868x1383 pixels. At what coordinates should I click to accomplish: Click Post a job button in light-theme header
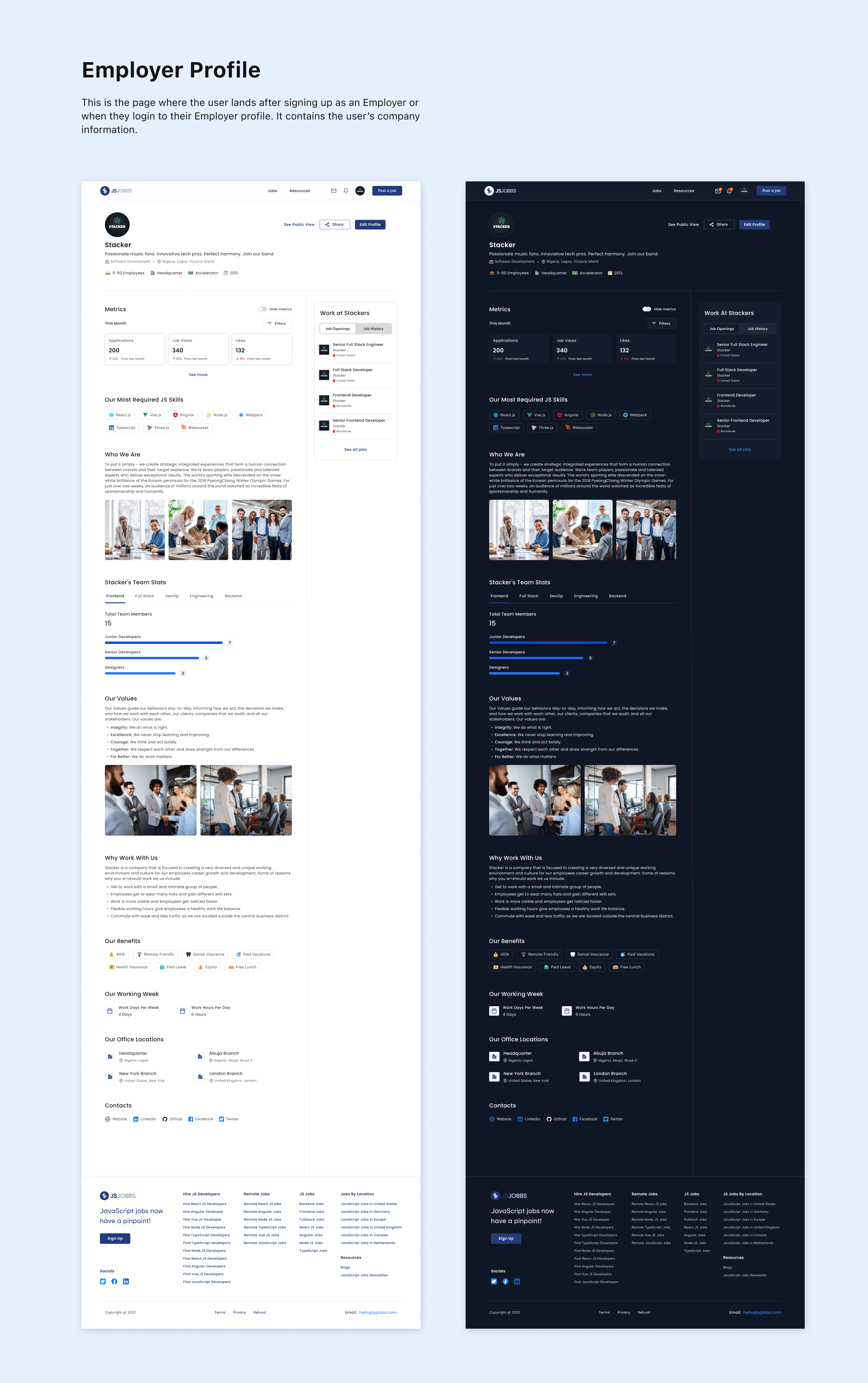click(387, 191)
